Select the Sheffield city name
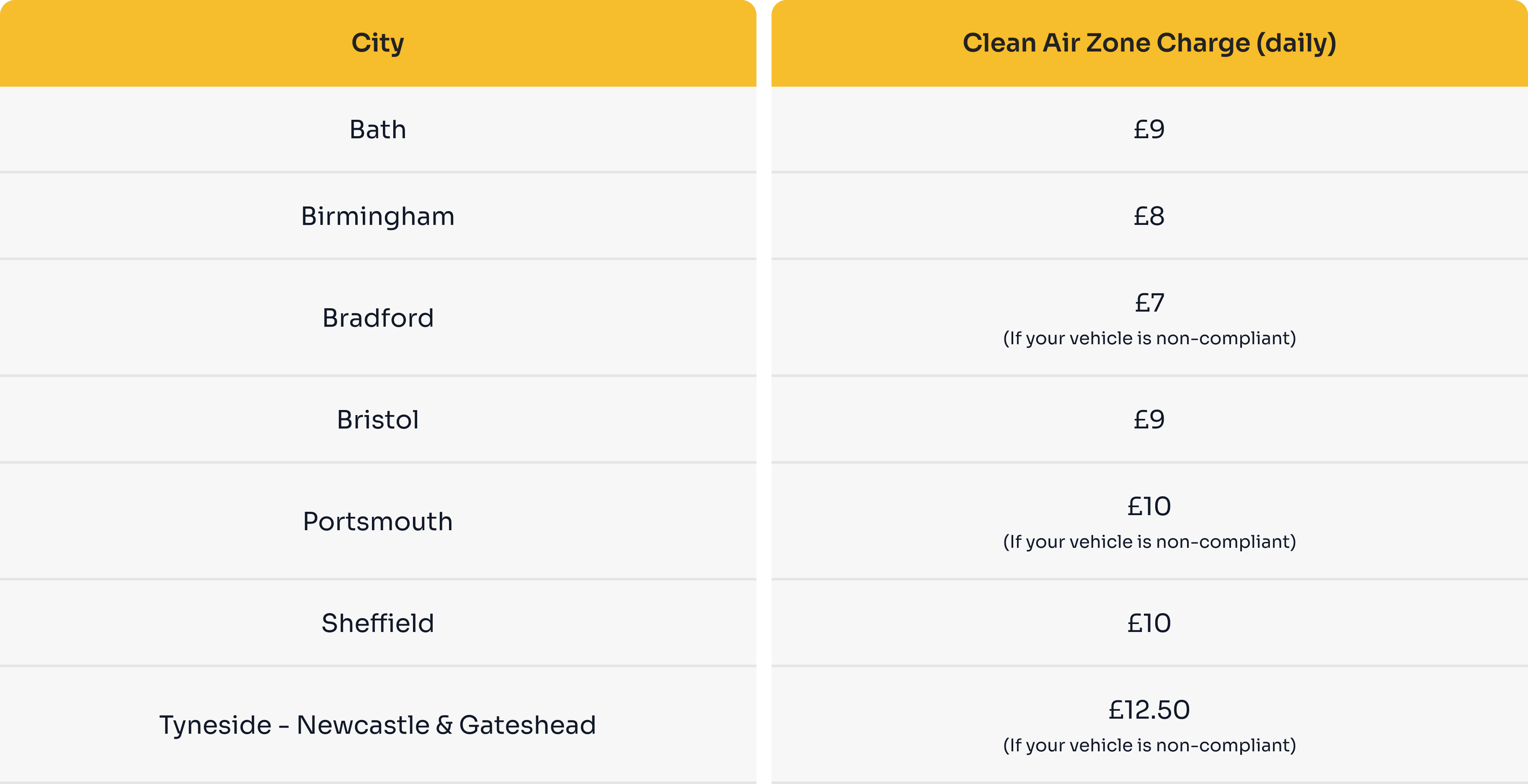The width and height of the screenshot is (1528, 784). click(x=378, y=623)
